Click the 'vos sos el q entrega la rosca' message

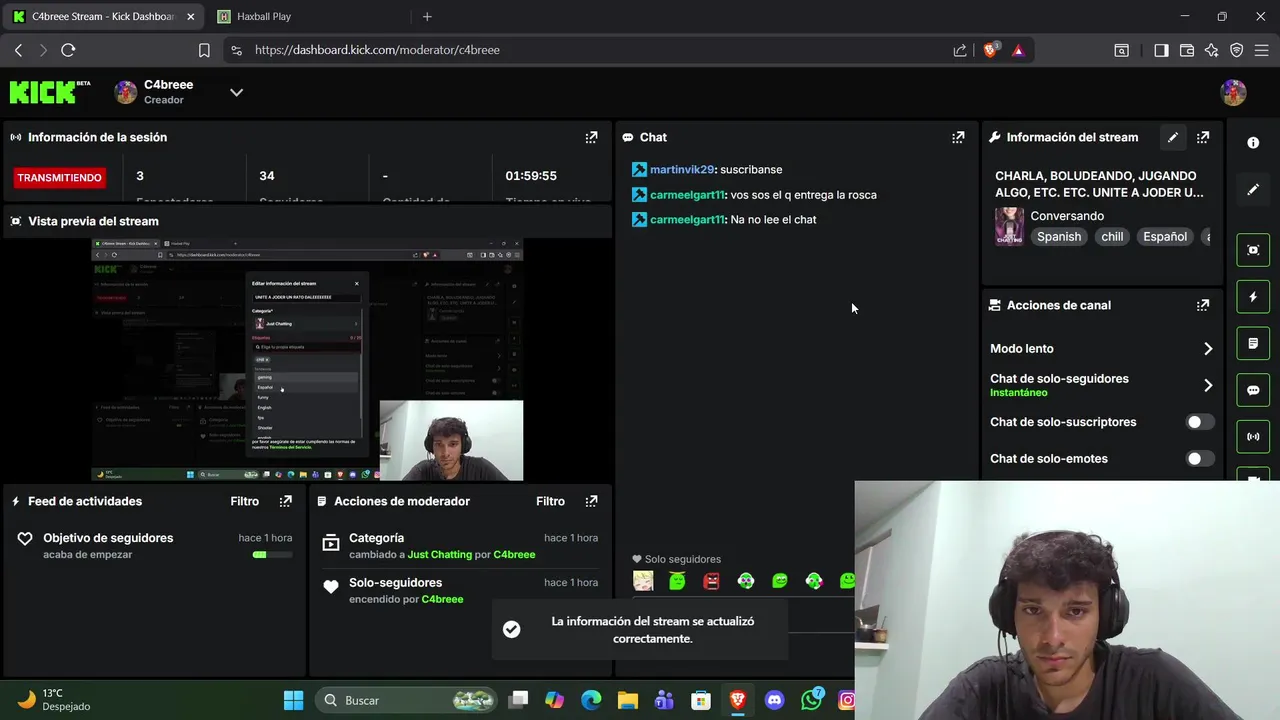(x=804, y=195)
